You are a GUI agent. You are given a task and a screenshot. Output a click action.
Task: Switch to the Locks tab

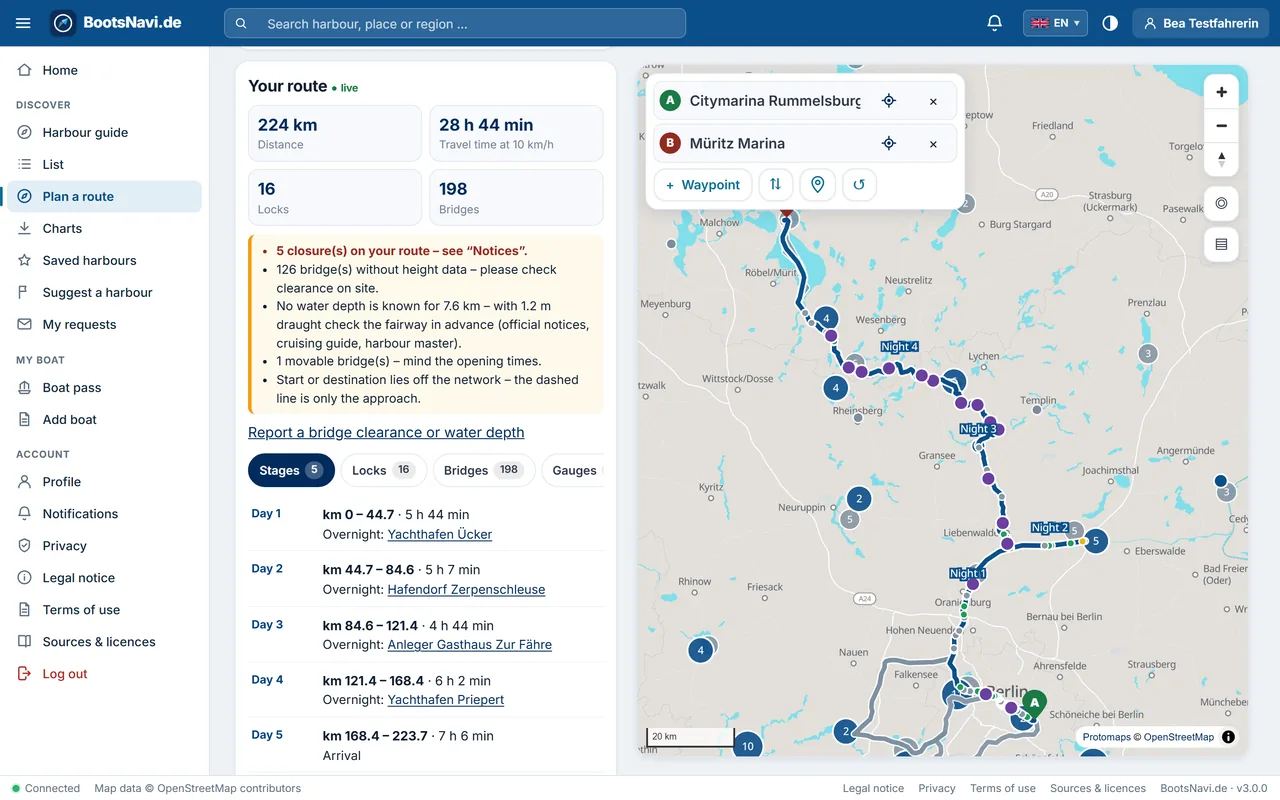383,470
